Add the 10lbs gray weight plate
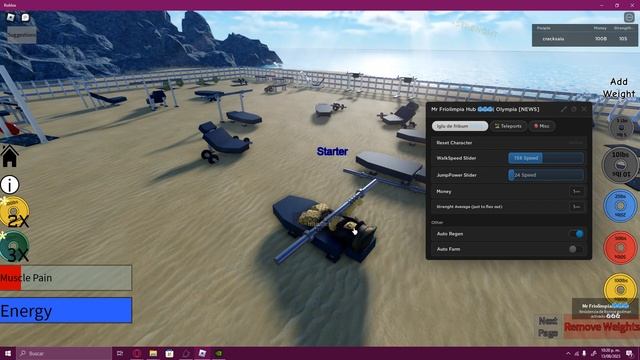 pyautogui.click(x=620, y=164)
